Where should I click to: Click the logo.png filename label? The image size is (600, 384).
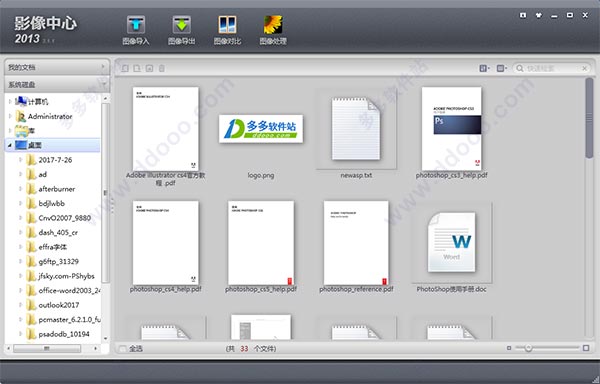261,176
